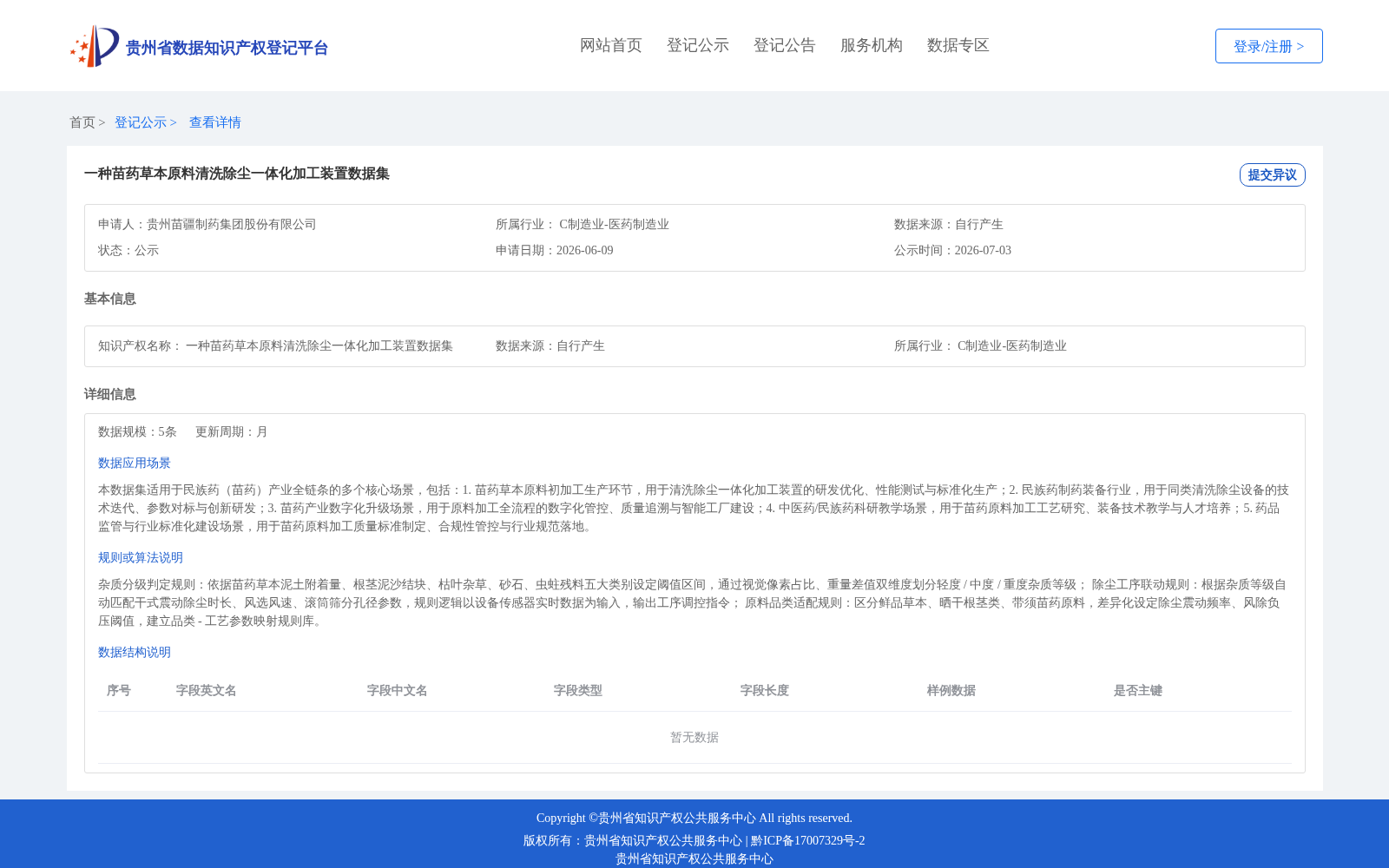Click the 详细信息 section heading
1389x868 pixels.
(x=110, y=394)
